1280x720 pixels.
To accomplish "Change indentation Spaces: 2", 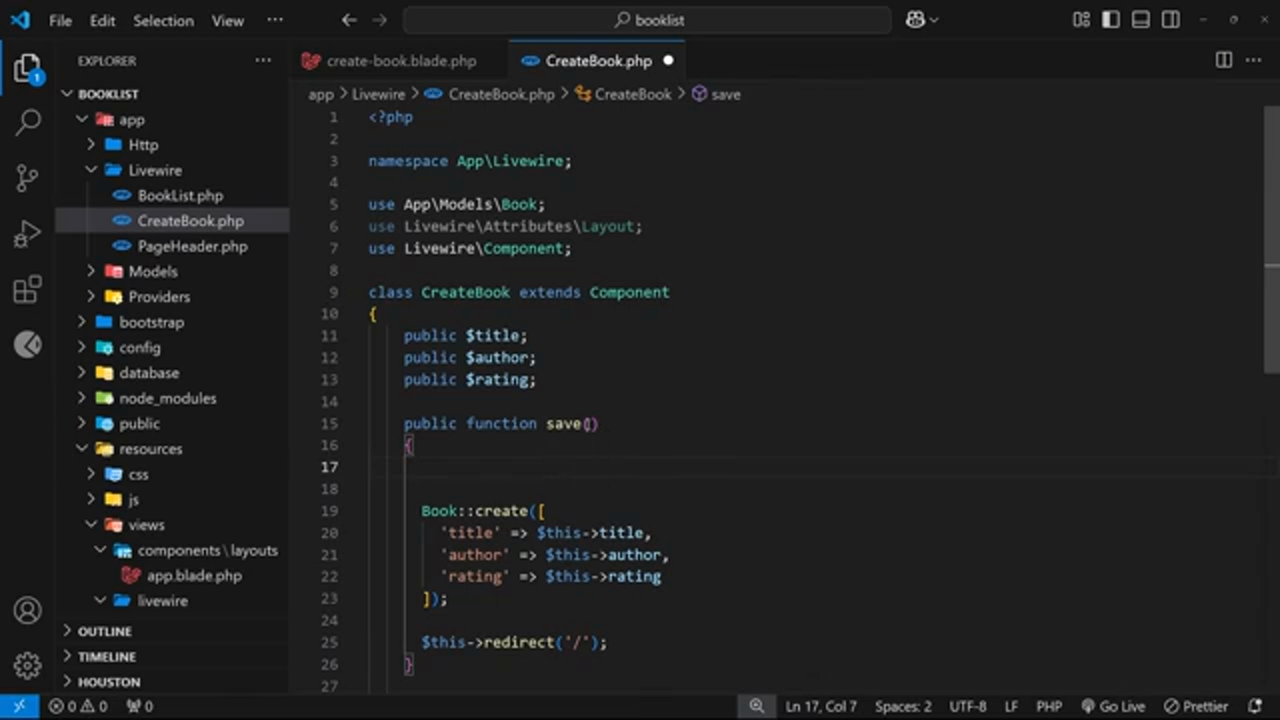I will [x=903, y=706].
